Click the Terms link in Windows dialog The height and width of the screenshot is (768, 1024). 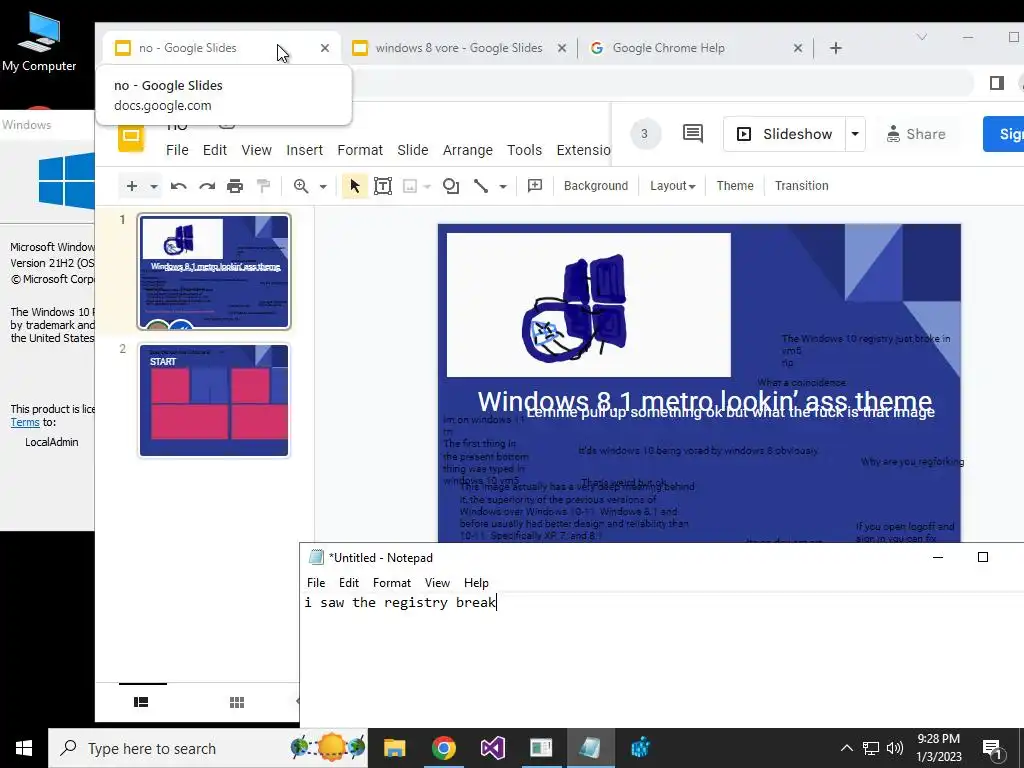tap(25, 423)
